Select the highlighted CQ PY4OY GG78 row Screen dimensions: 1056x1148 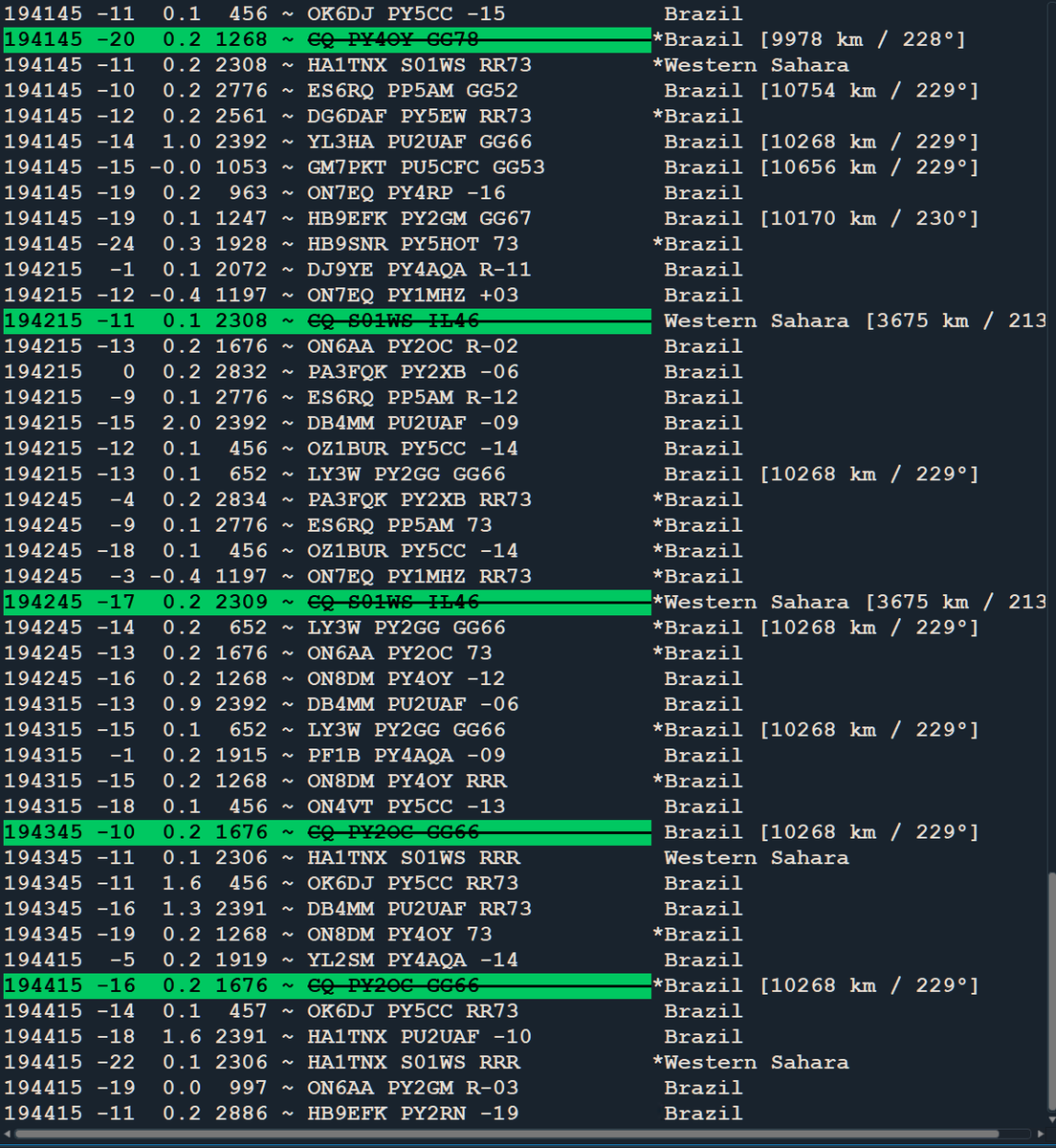point(524,39)
